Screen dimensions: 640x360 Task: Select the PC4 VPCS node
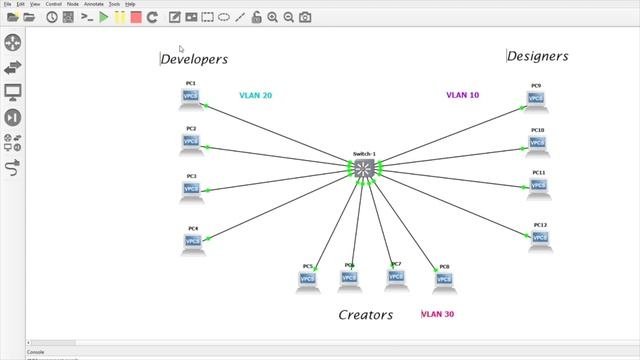193,244
